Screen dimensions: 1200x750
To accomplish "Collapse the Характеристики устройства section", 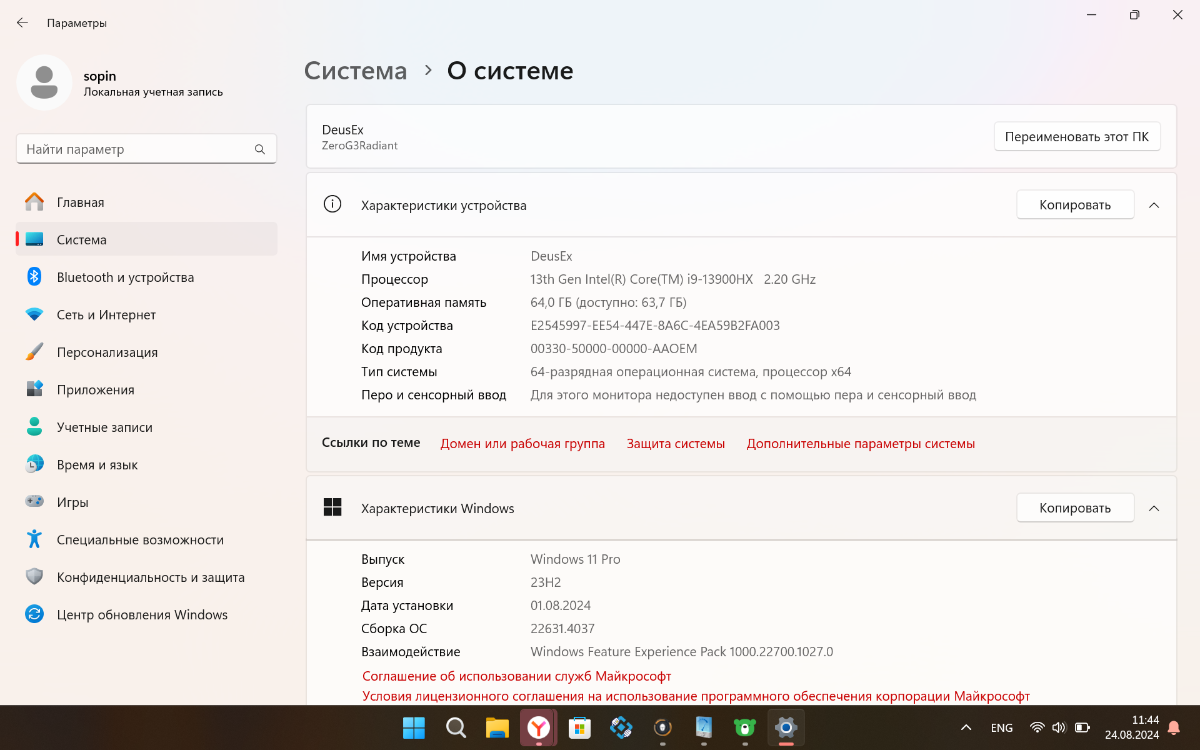I will [1154, 205].
